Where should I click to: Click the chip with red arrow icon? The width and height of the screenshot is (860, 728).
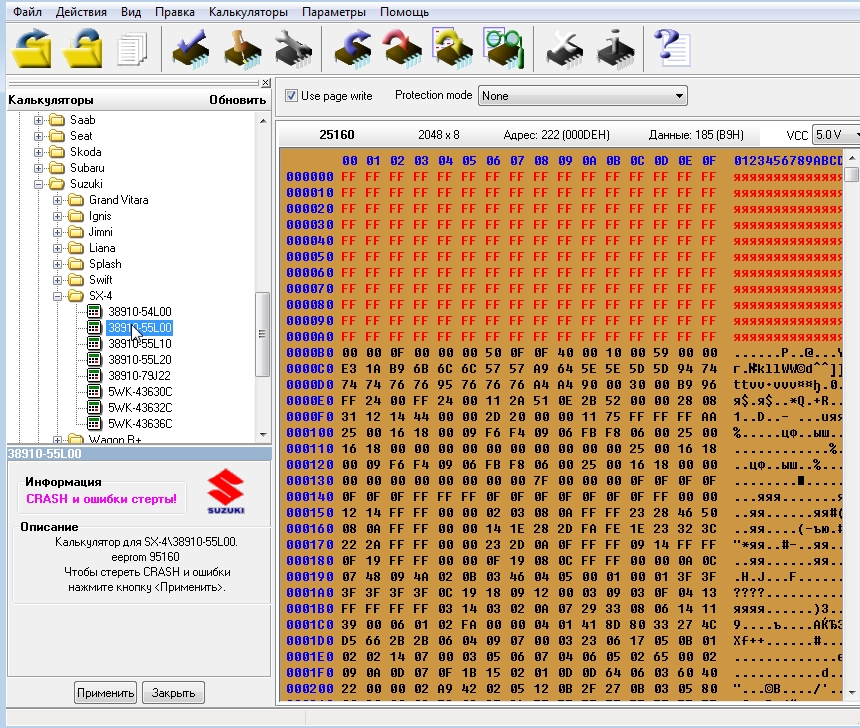click(403, 49)
